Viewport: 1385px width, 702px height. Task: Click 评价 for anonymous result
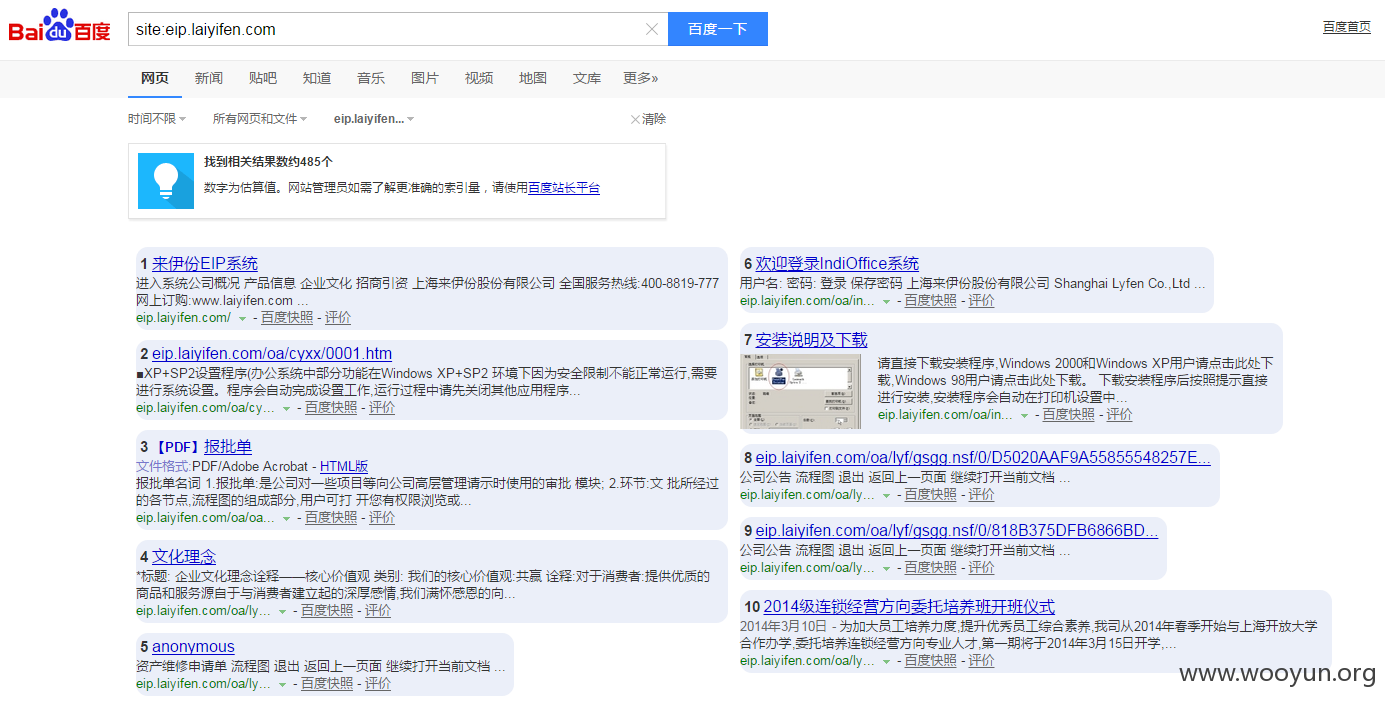[378, 684]
